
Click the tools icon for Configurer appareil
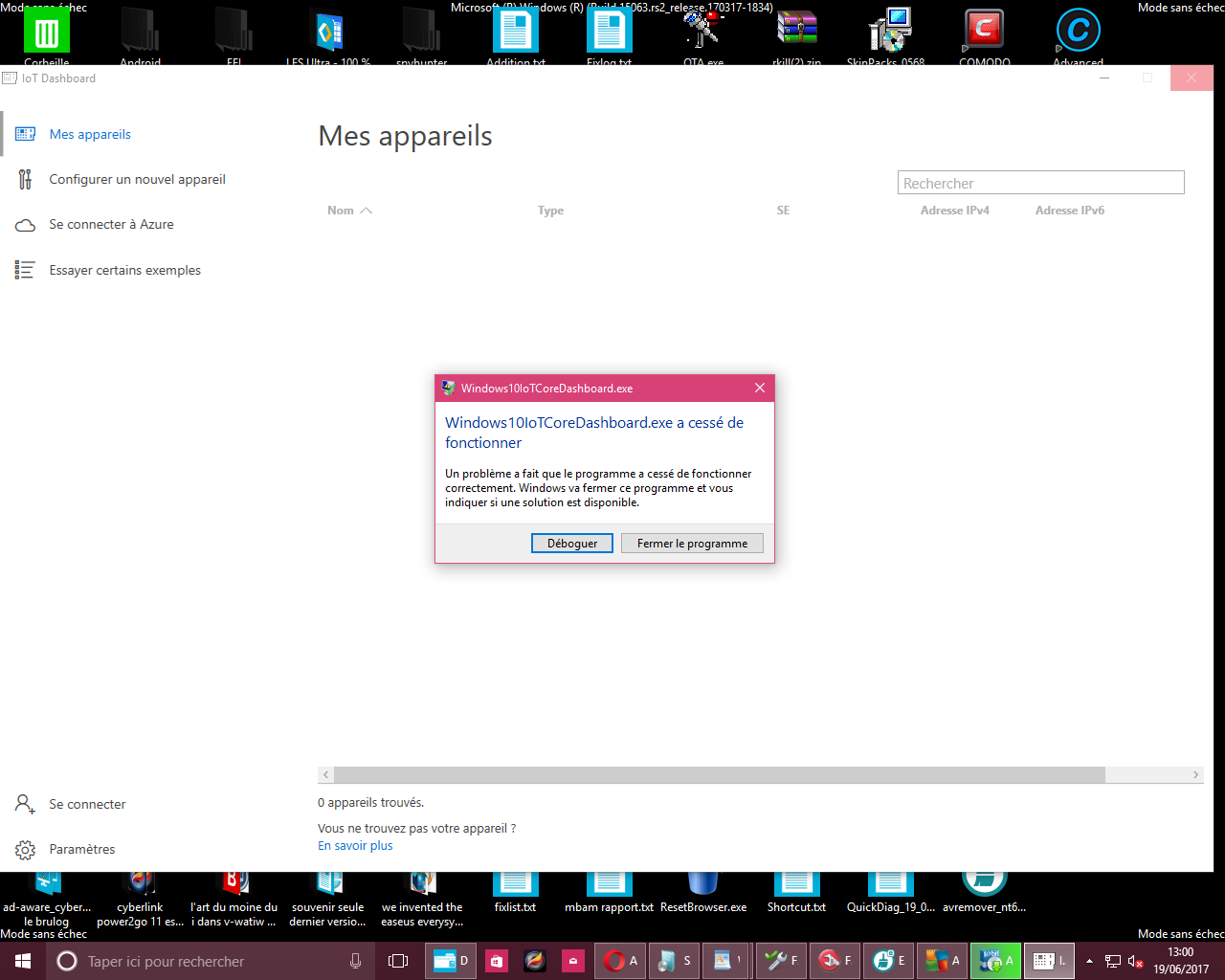(x=25, y=179)
